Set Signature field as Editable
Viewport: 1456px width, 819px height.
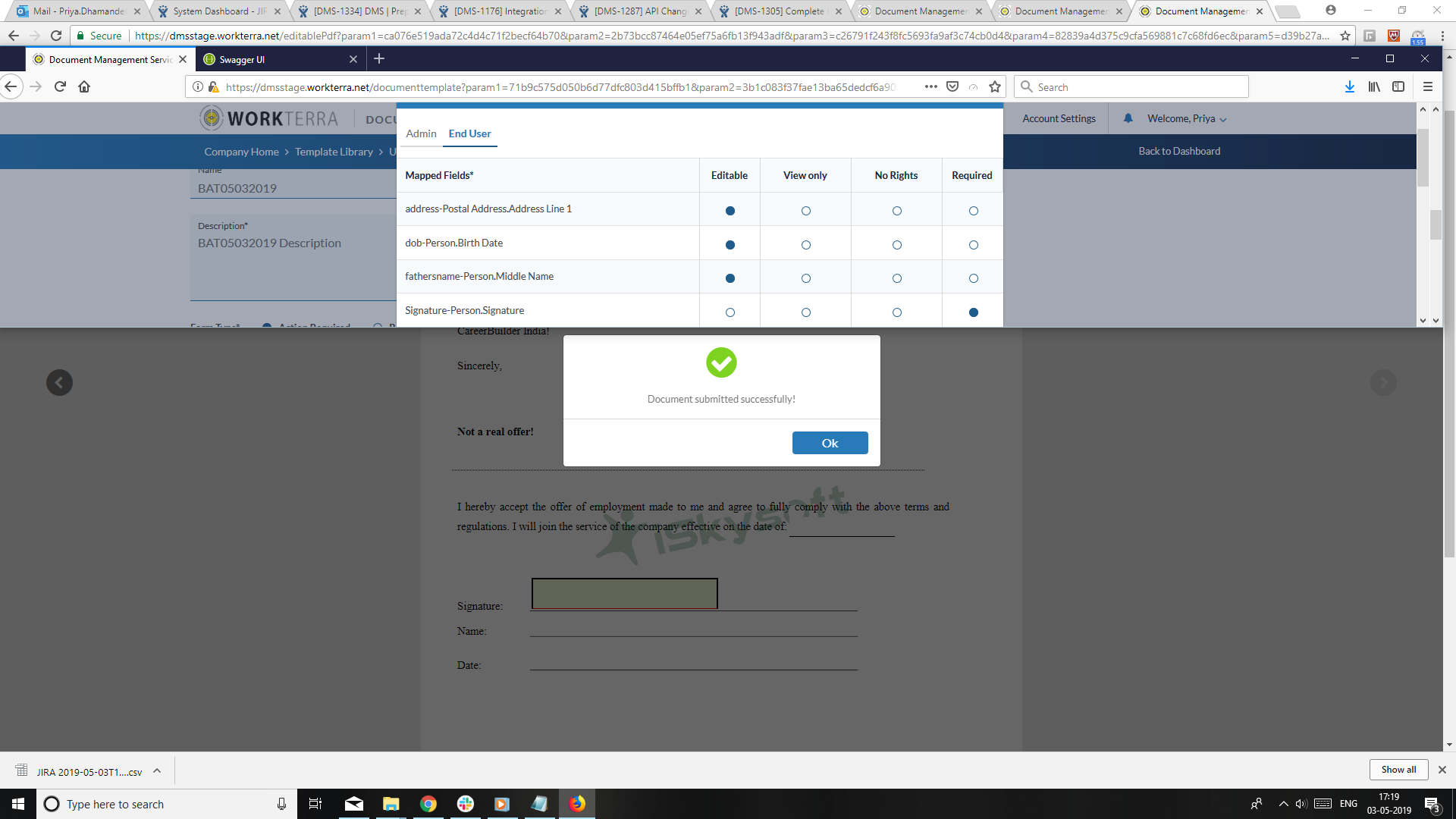click(730, 312)
